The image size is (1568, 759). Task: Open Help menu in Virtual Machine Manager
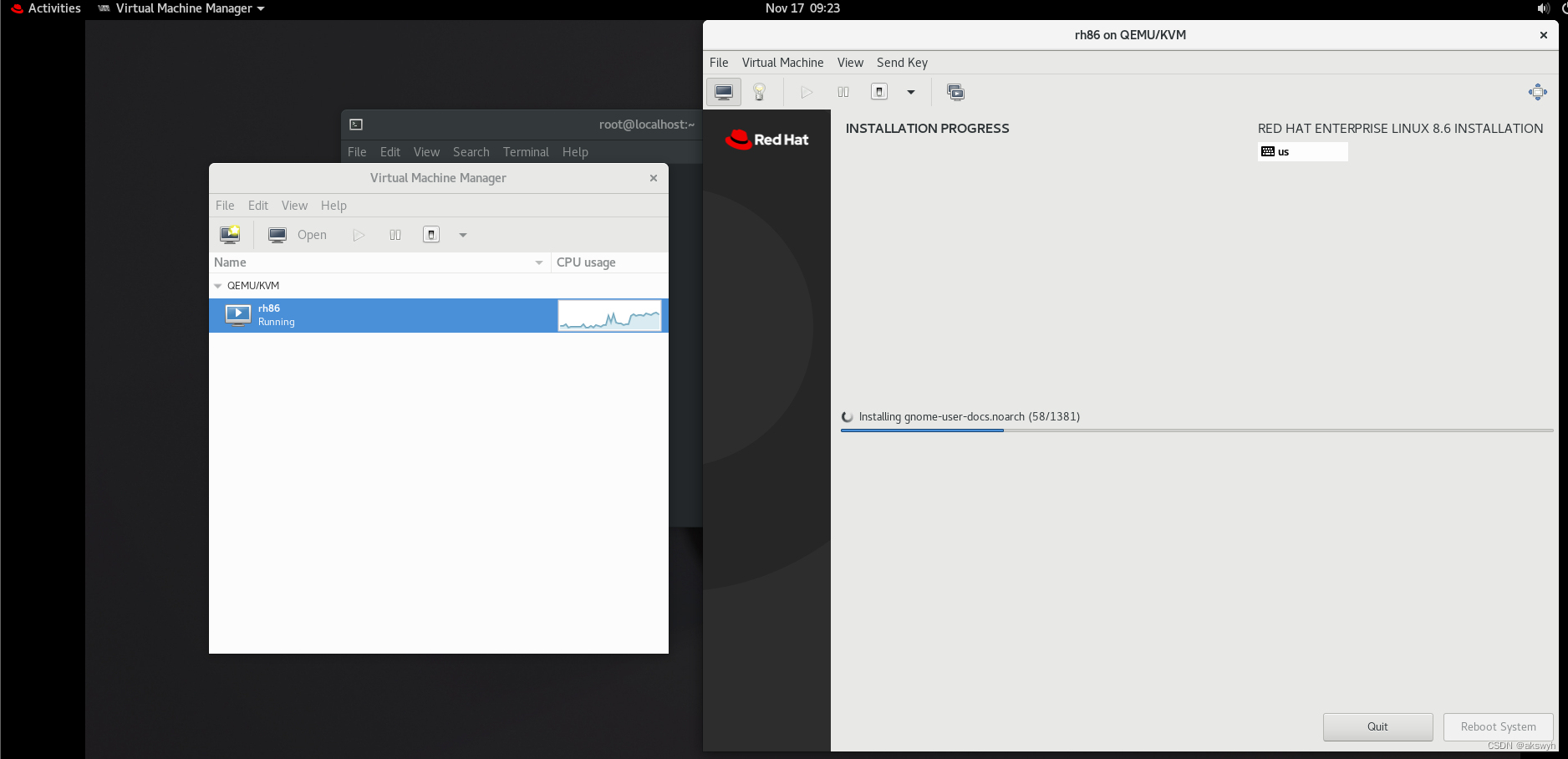click(333, 206)
